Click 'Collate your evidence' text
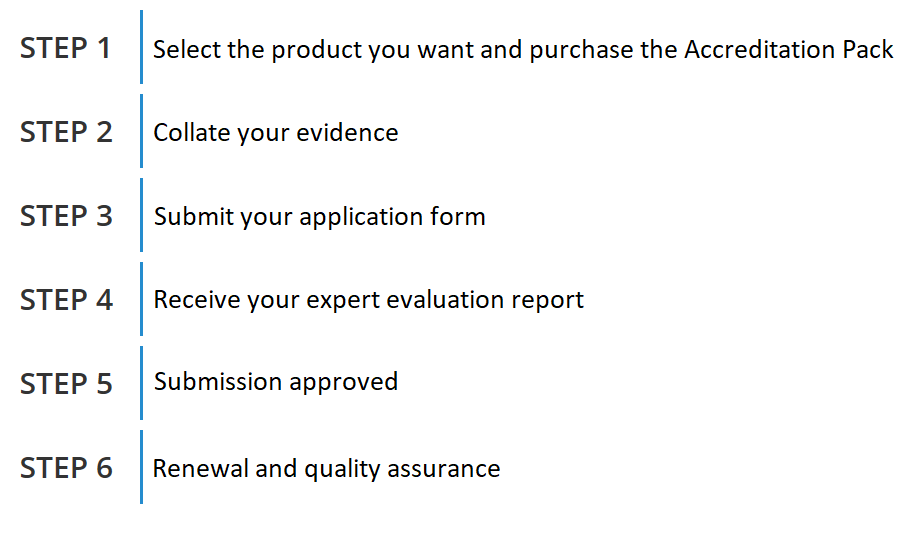 [x=275, y=133]
